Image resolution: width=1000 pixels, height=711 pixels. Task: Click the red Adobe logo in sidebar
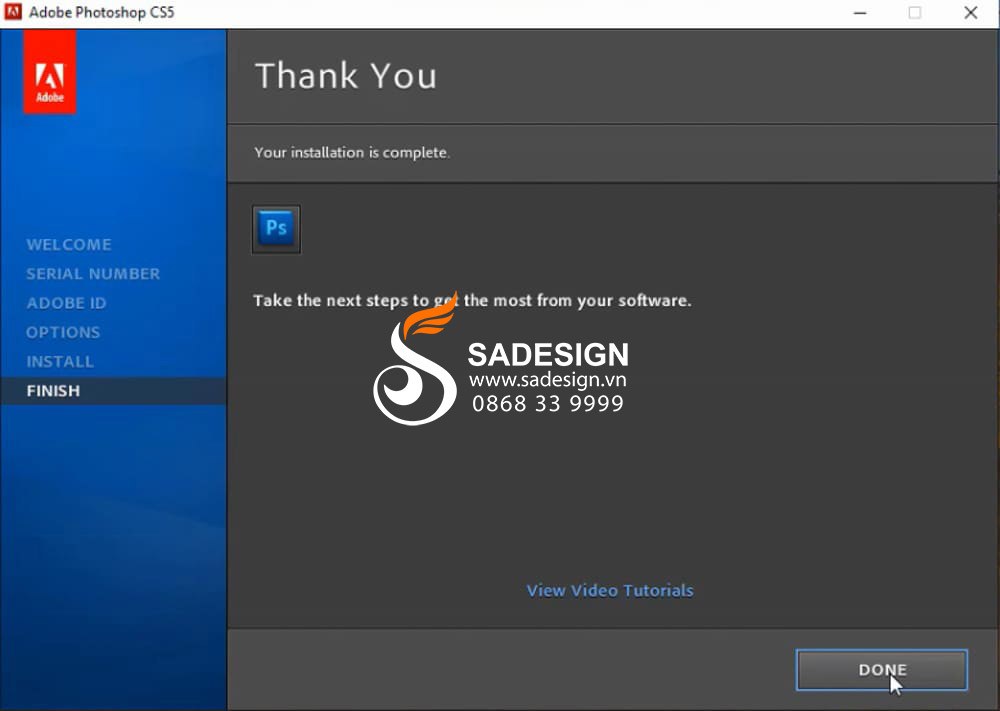pyautogui.click(x=50, y=73)
